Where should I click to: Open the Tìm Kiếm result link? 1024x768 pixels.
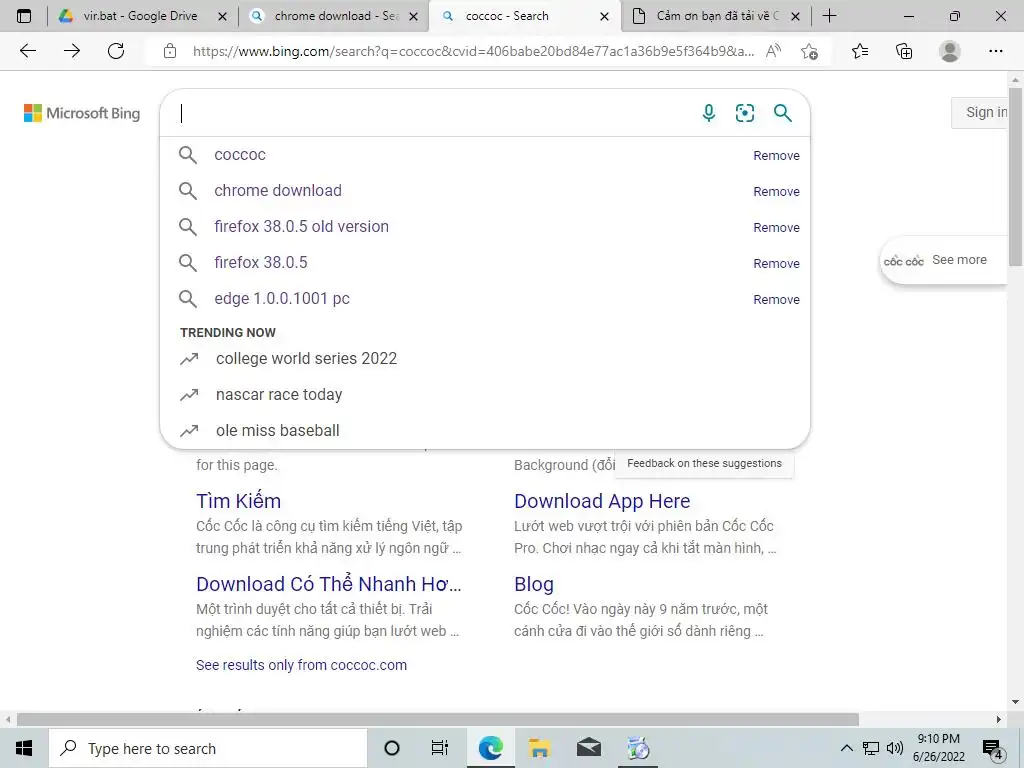pos(238,501)
